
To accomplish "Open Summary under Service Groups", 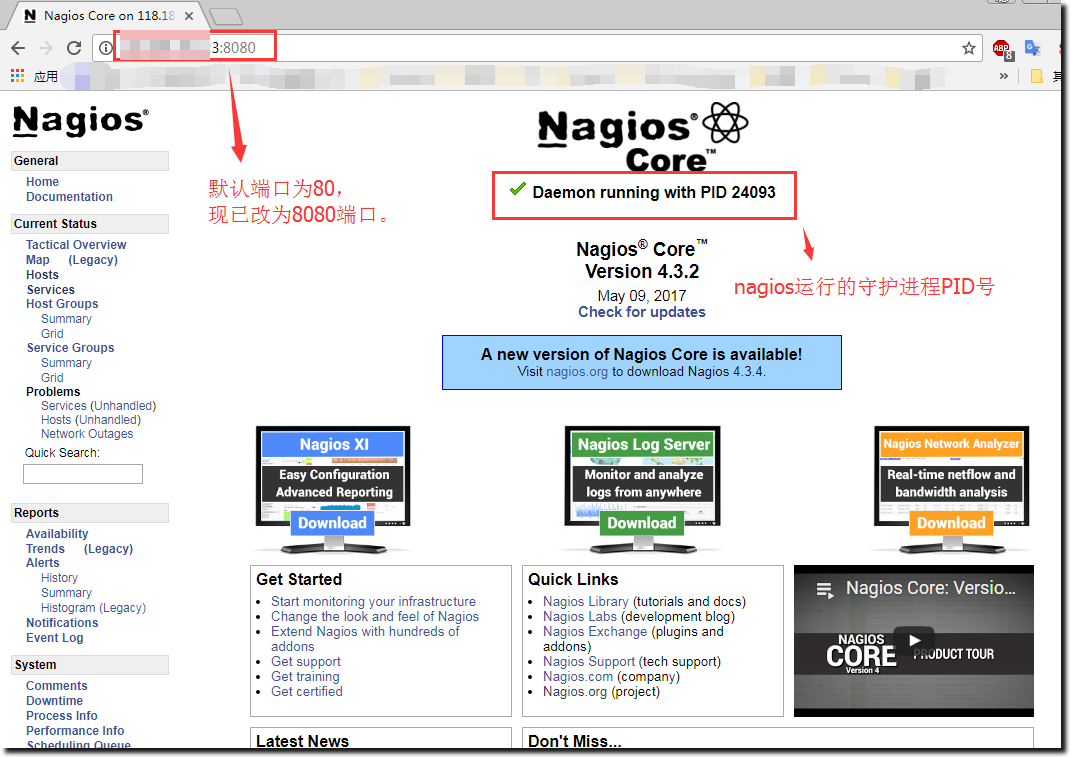I will tap(66, 363).
